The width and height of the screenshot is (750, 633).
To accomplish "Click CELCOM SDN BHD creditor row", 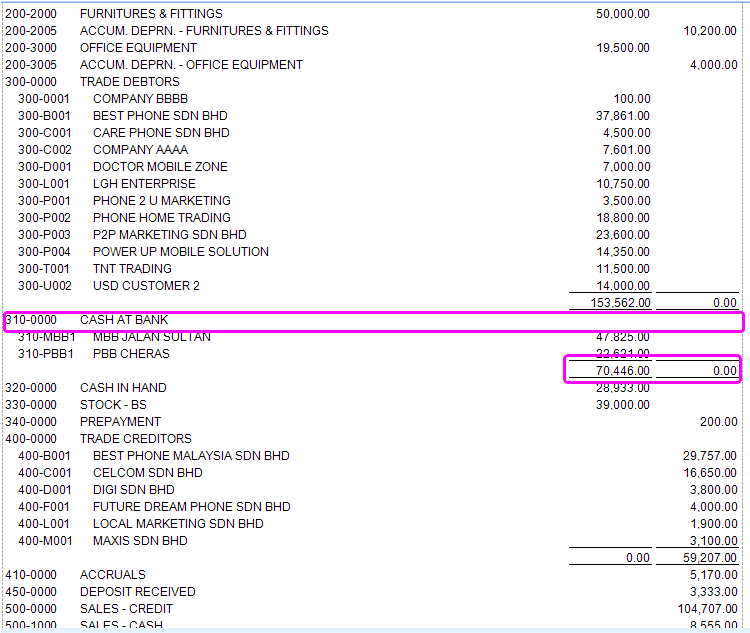I will click(x=371, y=473).
